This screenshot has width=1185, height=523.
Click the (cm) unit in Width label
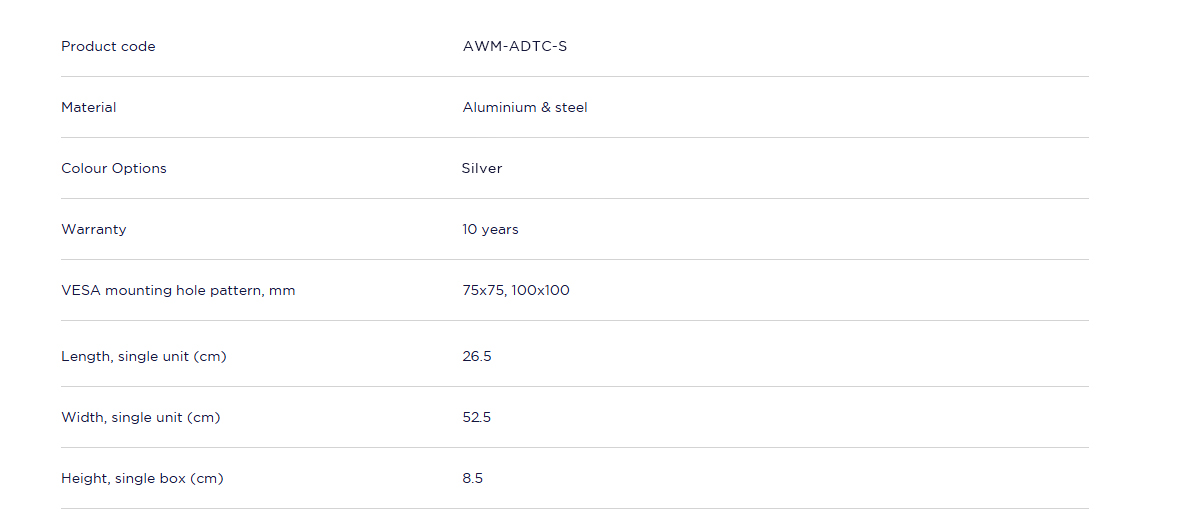point(204,417)
